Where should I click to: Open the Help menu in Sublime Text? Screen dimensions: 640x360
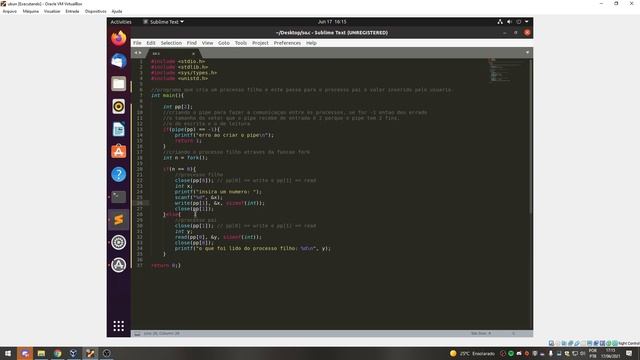(x=311, y=43)
